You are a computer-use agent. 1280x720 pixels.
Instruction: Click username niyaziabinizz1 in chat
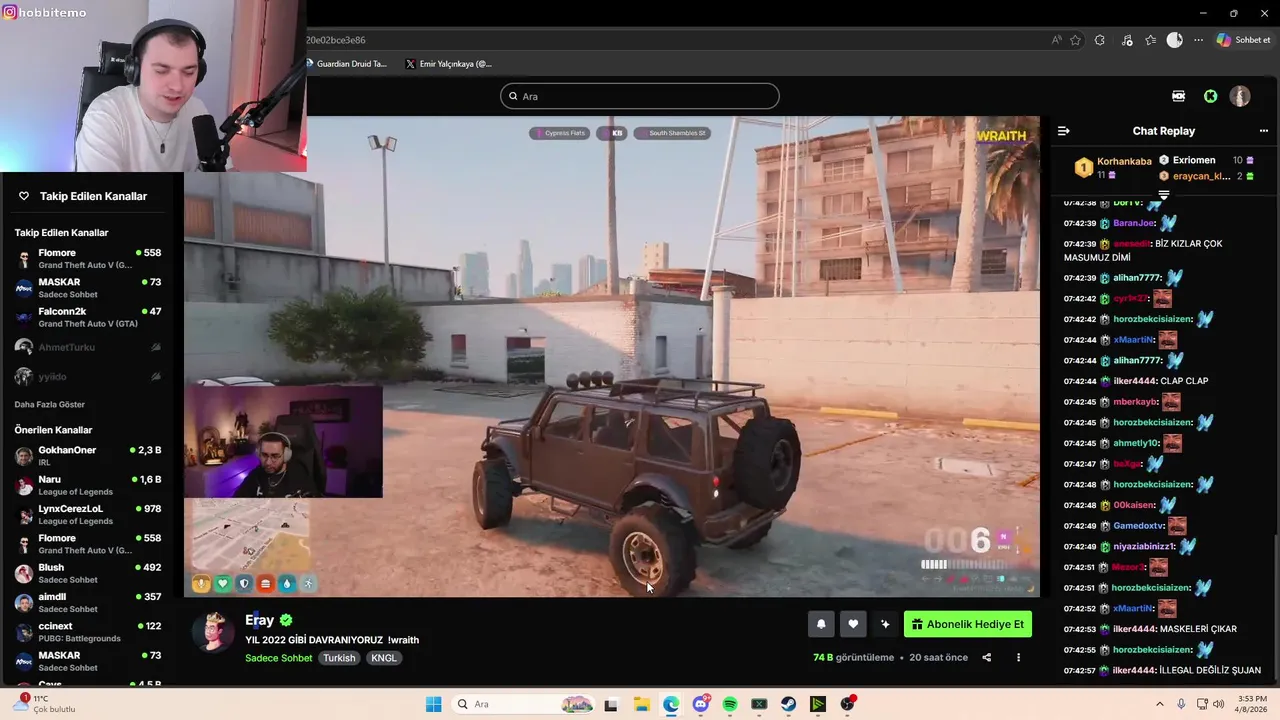tap(1144, 547)
